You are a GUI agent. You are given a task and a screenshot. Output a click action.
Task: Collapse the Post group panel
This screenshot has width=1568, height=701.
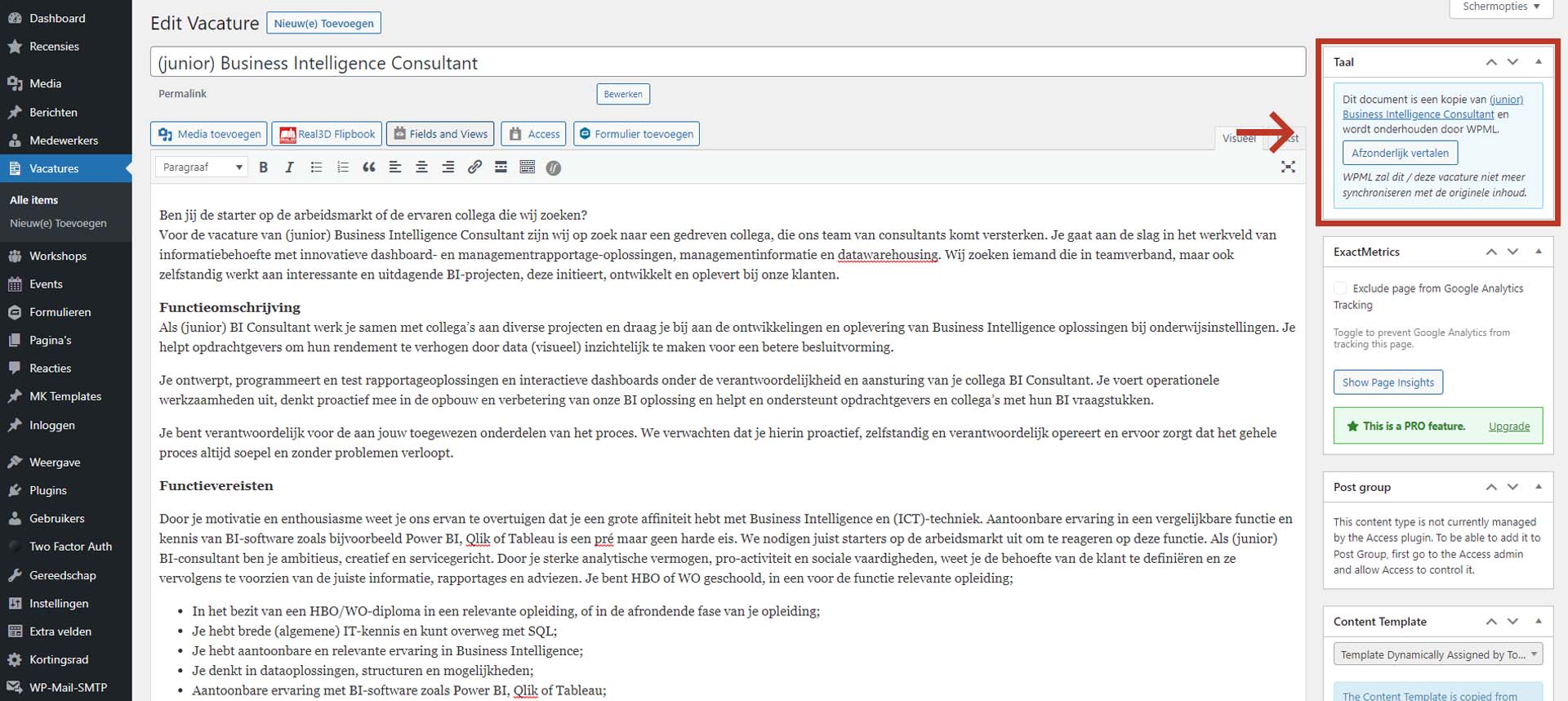click(1539, 487)
